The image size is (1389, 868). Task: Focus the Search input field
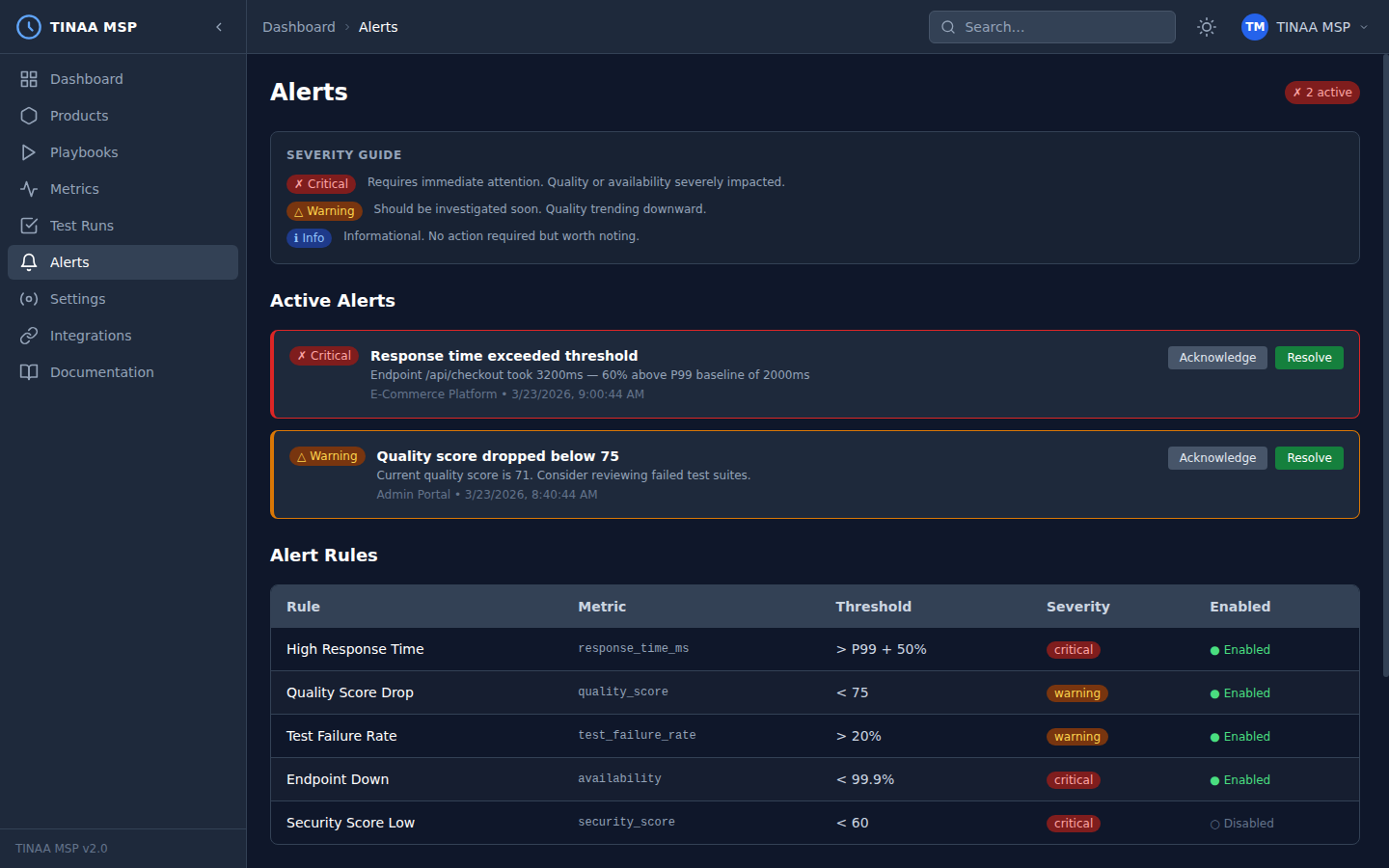1051,27
